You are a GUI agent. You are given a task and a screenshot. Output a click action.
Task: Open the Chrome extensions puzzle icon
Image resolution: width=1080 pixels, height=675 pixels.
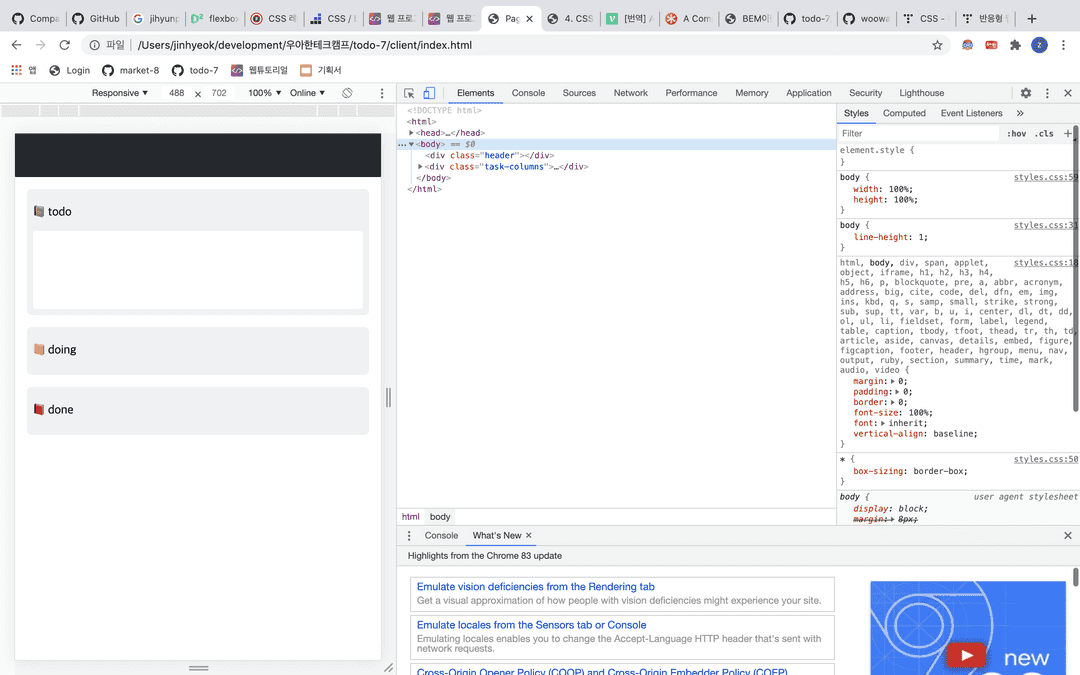(1015, 45)
